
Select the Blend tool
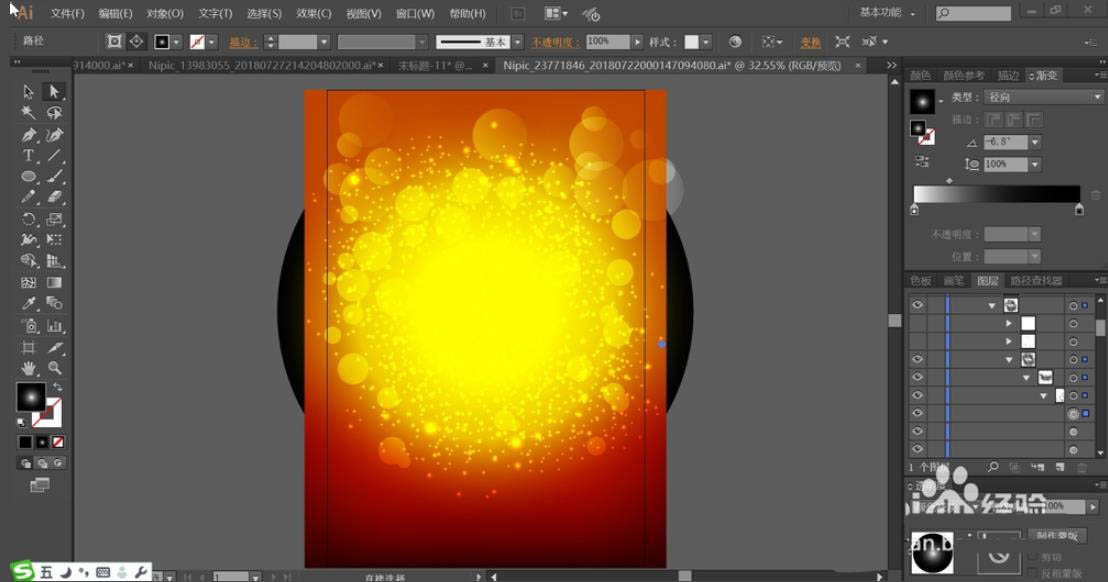point(54,304)
